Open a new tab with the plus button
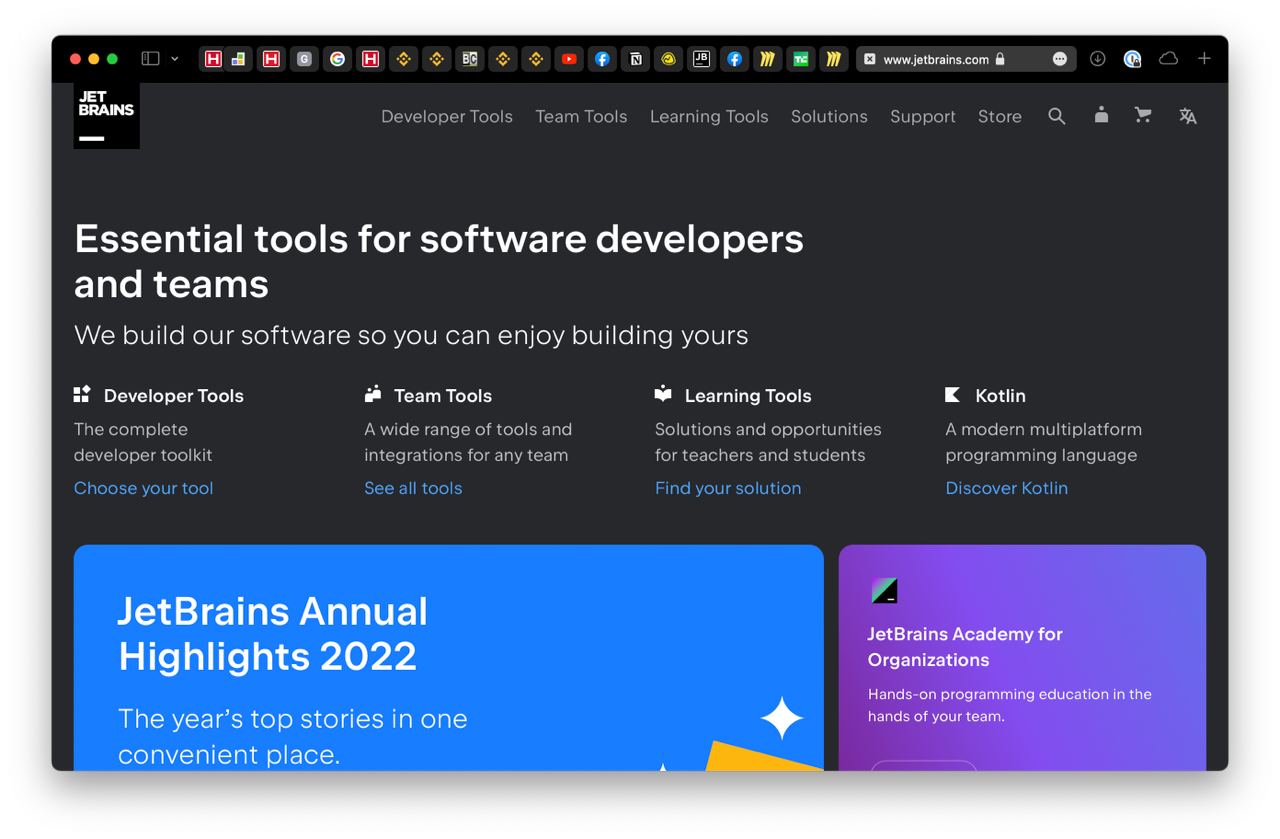This screenshot has height=839, width=1280. [1204, 59]
